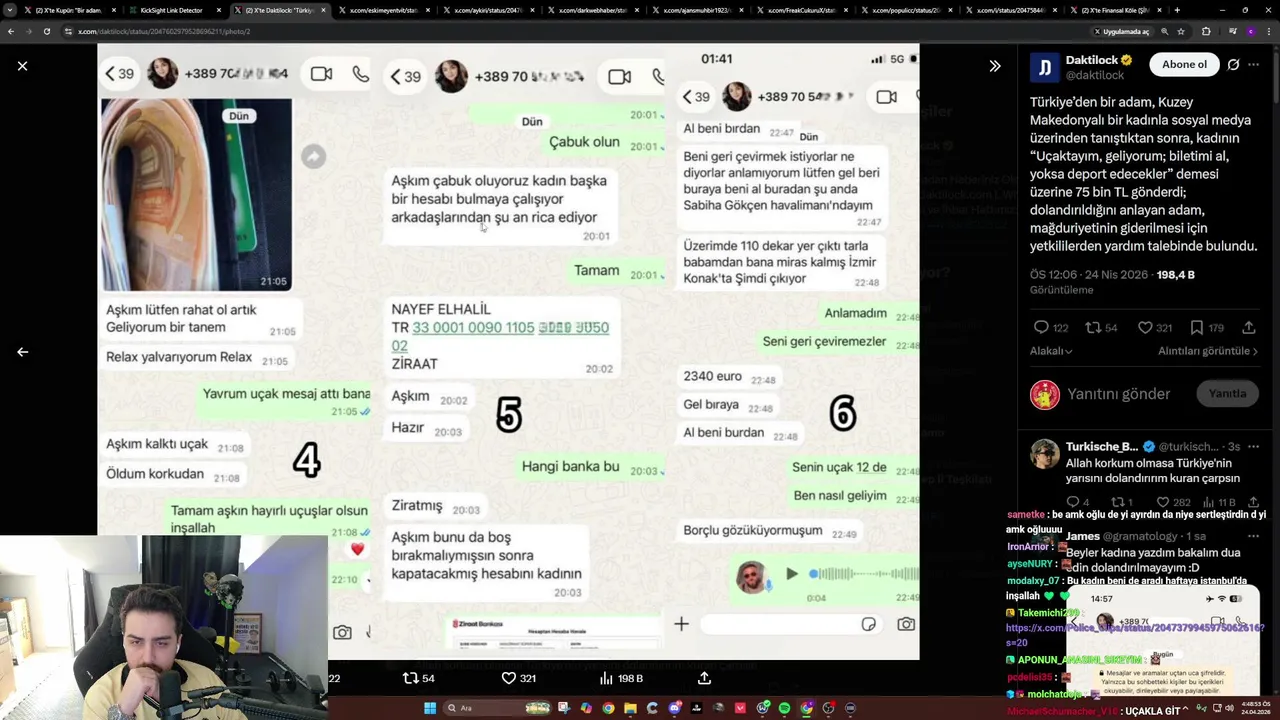Collapse the tweet side panel with double chevron
1280x720 pixels.
tap(995, 66)
